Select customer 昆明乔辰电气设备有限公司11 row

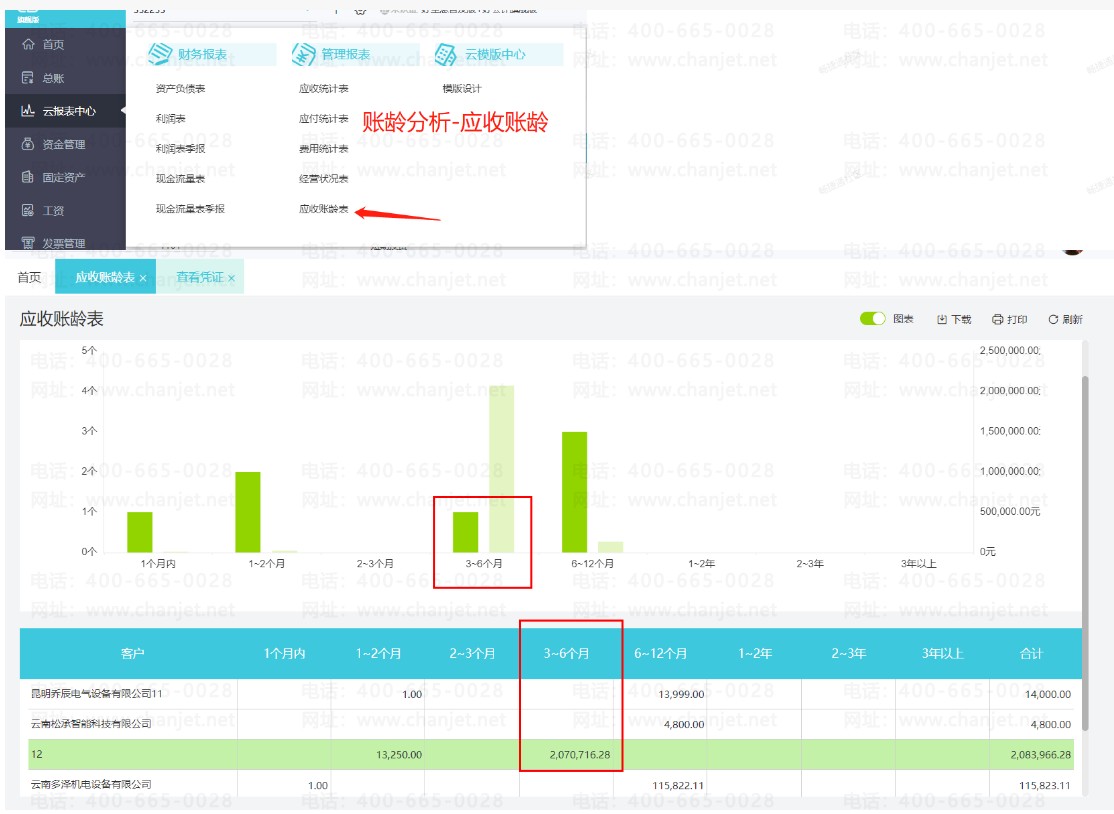click(551, 694)
